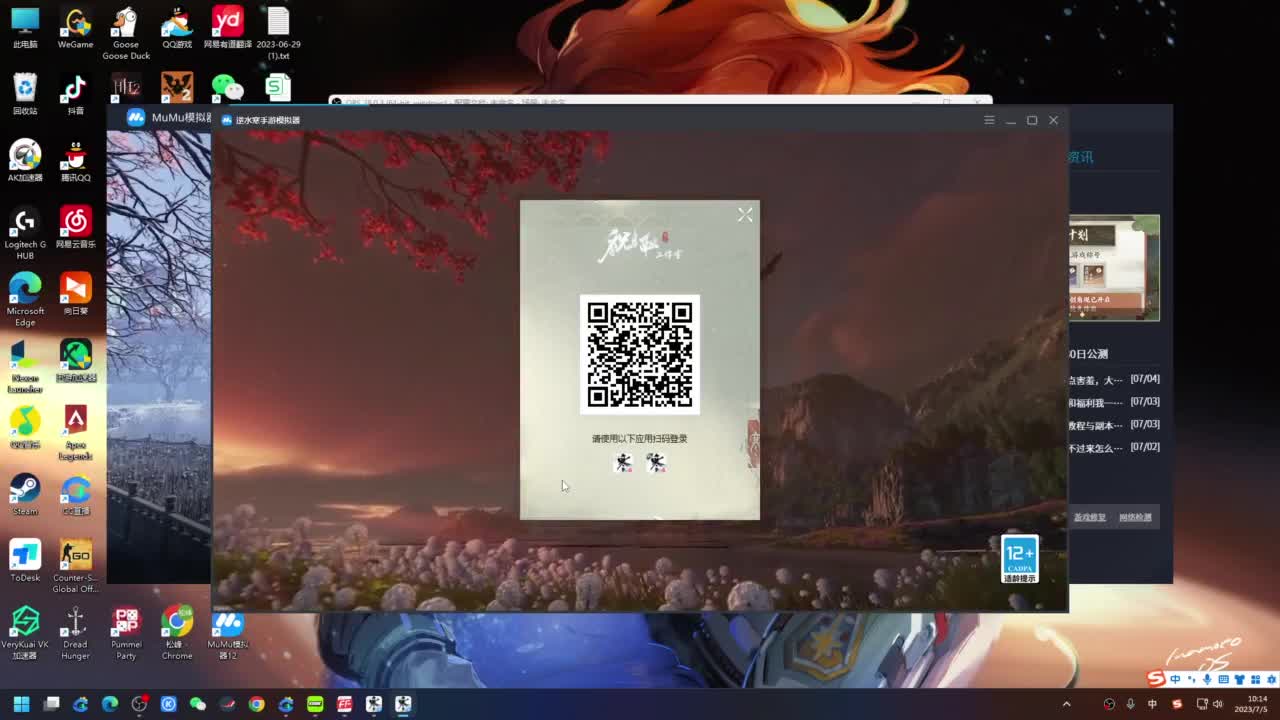Open the 向日葵 desktop shortcut
This screenshot has height=720, width=1280.
[x=76, y=294]
